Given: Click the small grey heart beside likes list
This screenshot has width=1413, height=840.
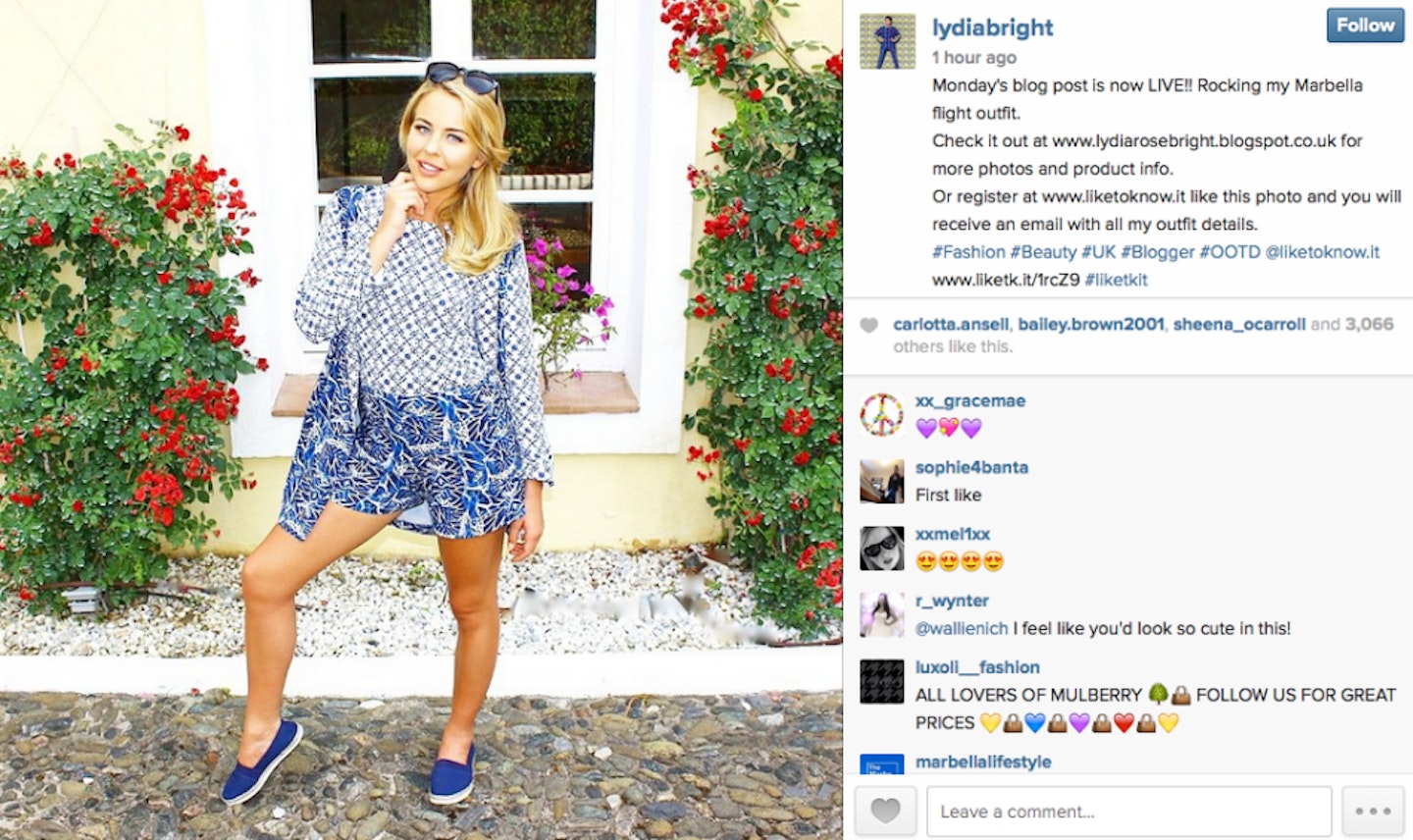Looking at the screenshot, I should 868,326.
